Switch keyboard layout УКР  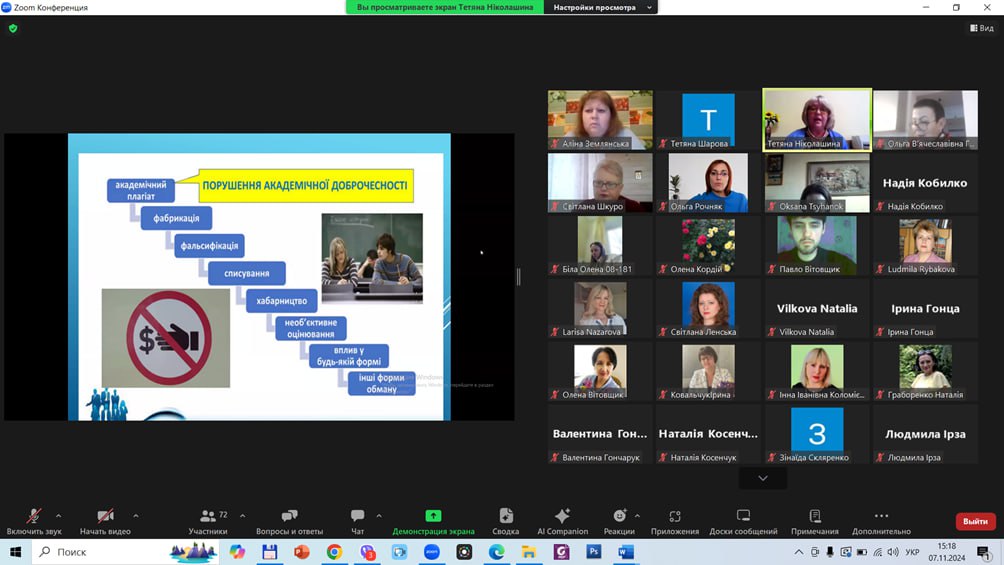click(912, 552)
